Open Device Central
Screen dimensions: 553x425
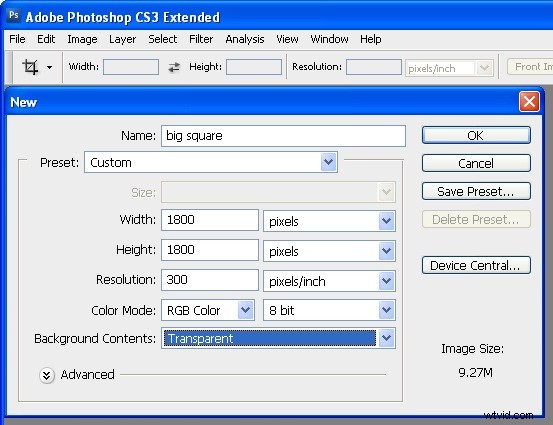(476, 265)
